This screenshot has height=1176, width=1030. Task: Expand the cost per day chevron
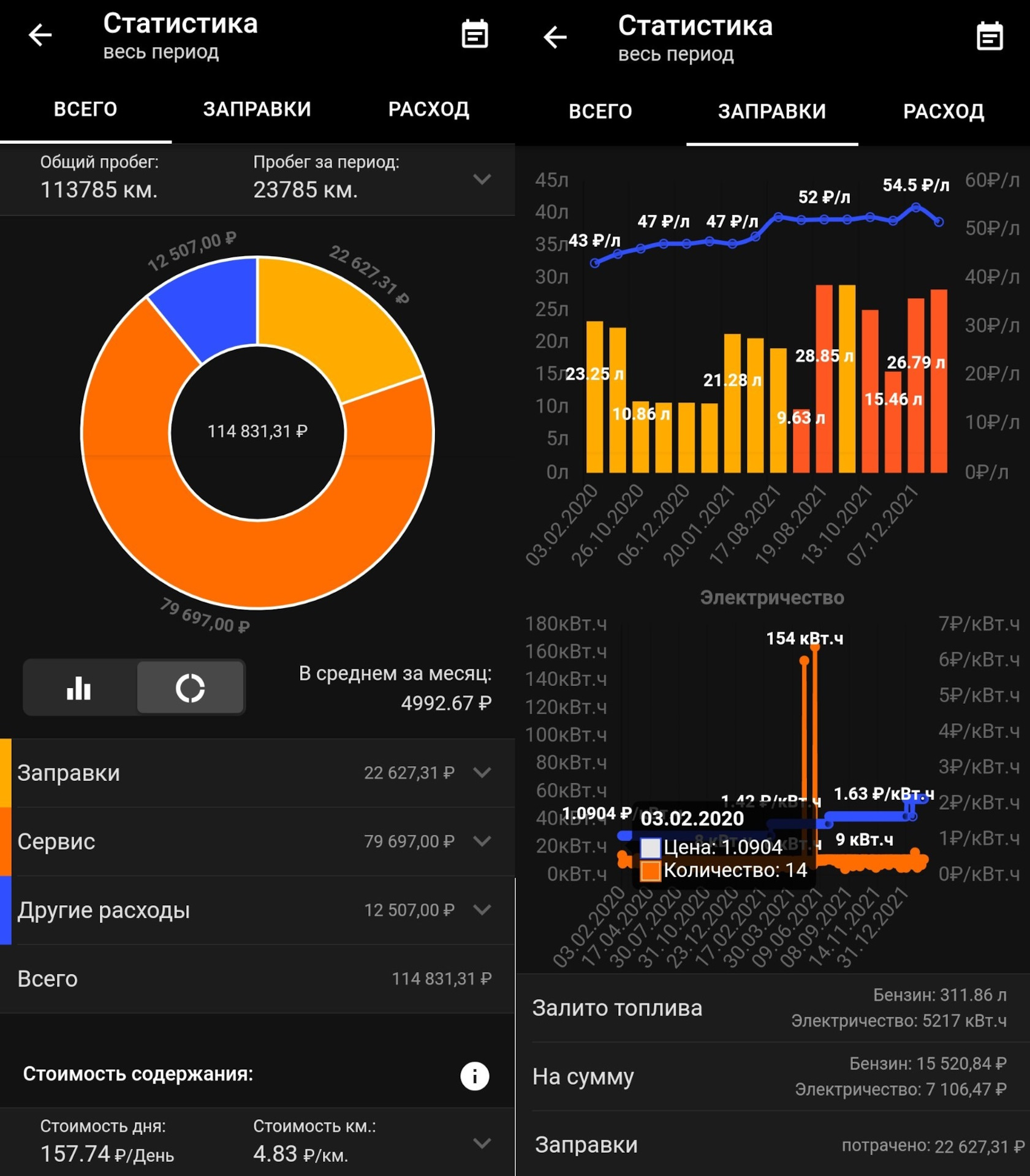pos(482,1143)
